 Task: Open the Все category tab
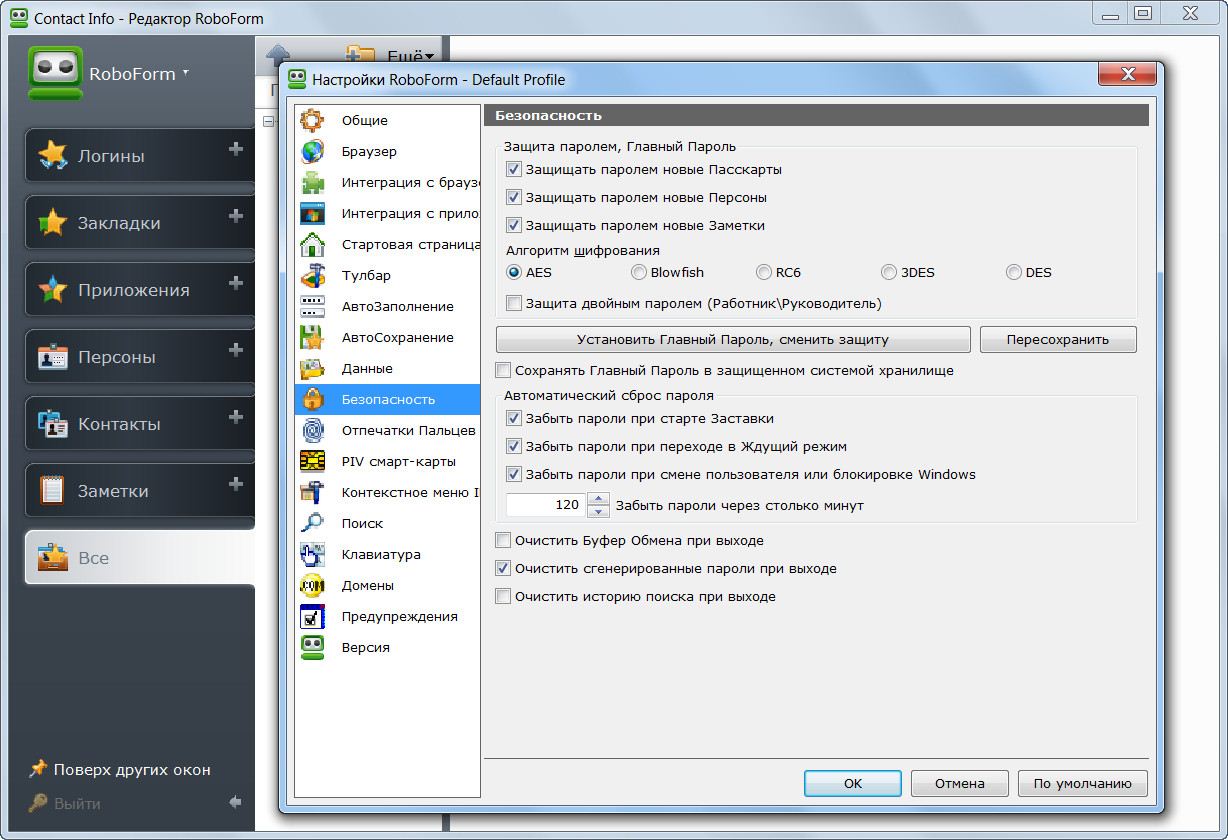[140, 558]
